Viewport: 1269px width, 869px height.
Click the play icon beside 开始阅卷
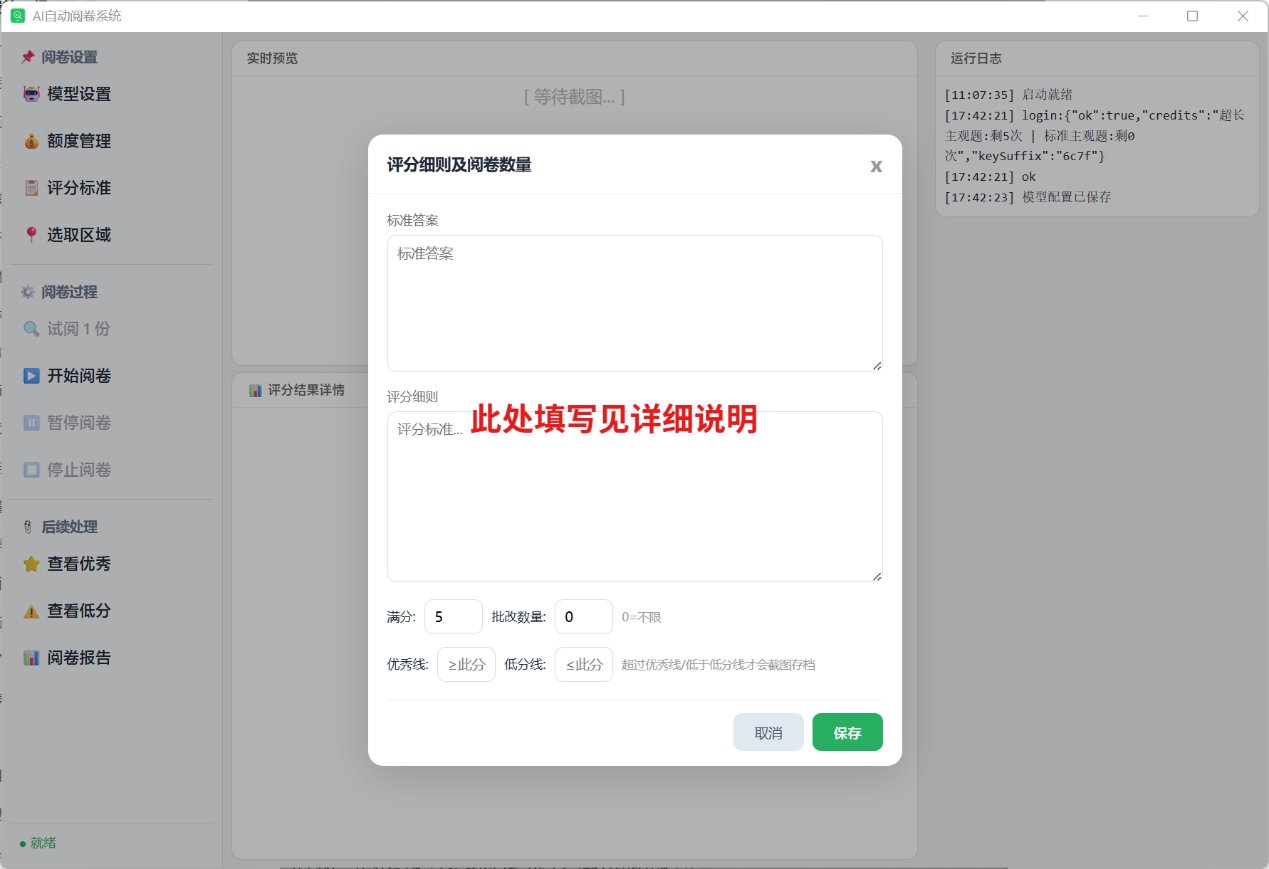[x=31, y=376]
